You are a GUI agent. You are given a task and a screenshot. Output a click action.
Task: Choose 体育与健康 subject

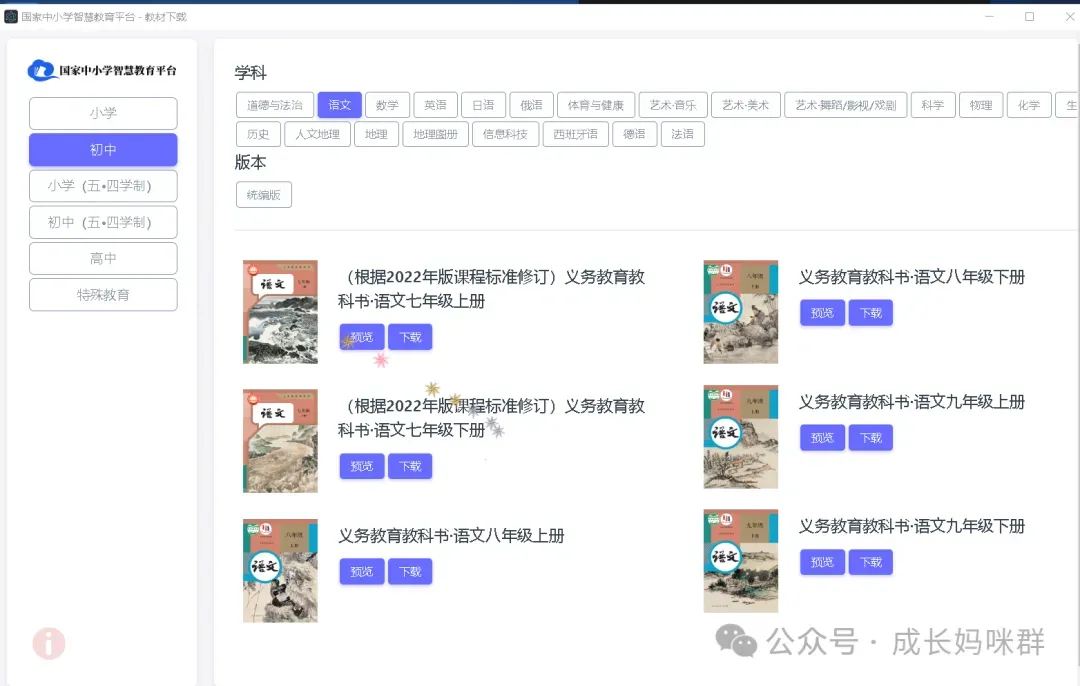point(596,105)
